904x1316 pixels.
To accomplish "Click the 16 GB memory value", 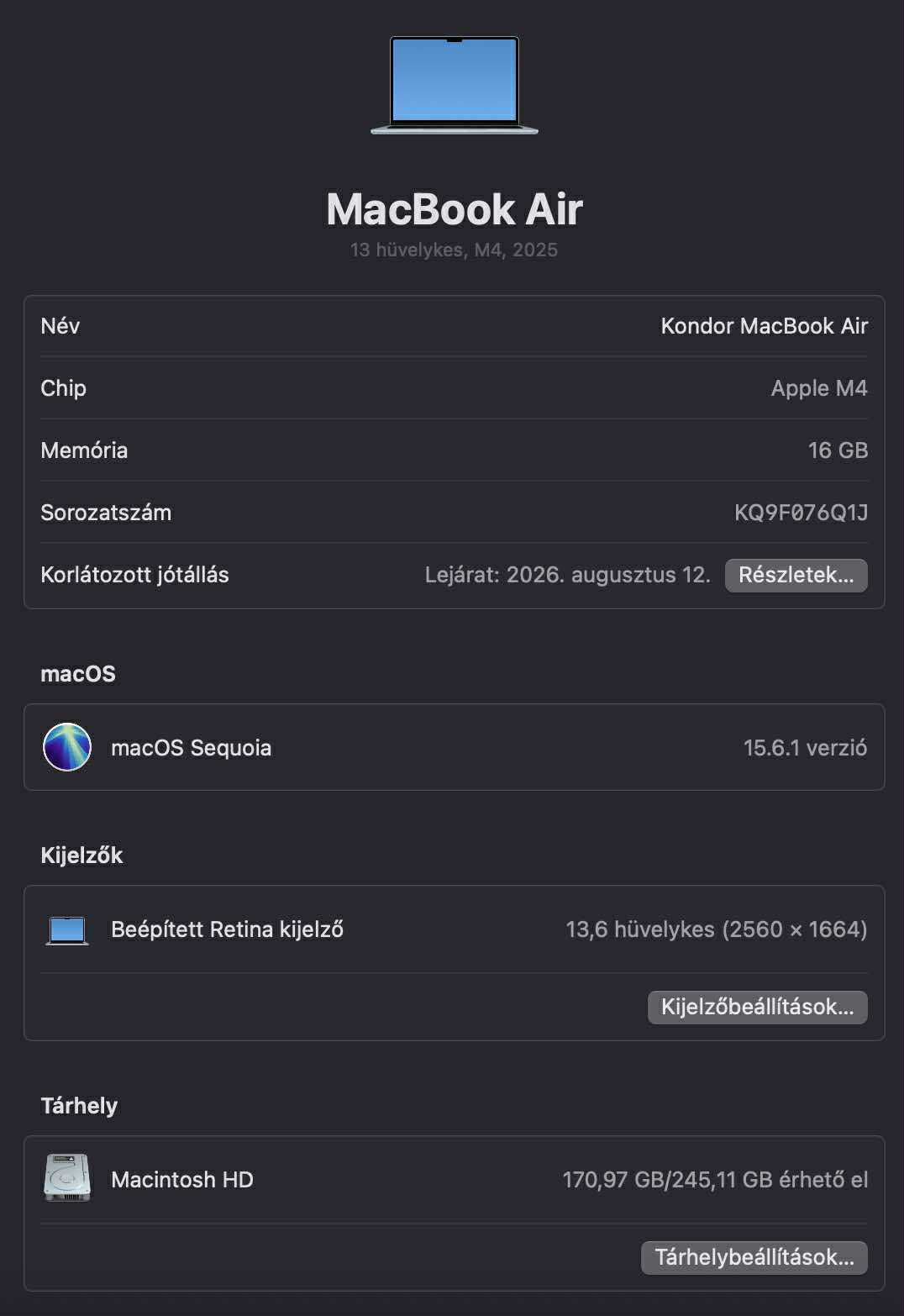I will [x=837, y=450].
